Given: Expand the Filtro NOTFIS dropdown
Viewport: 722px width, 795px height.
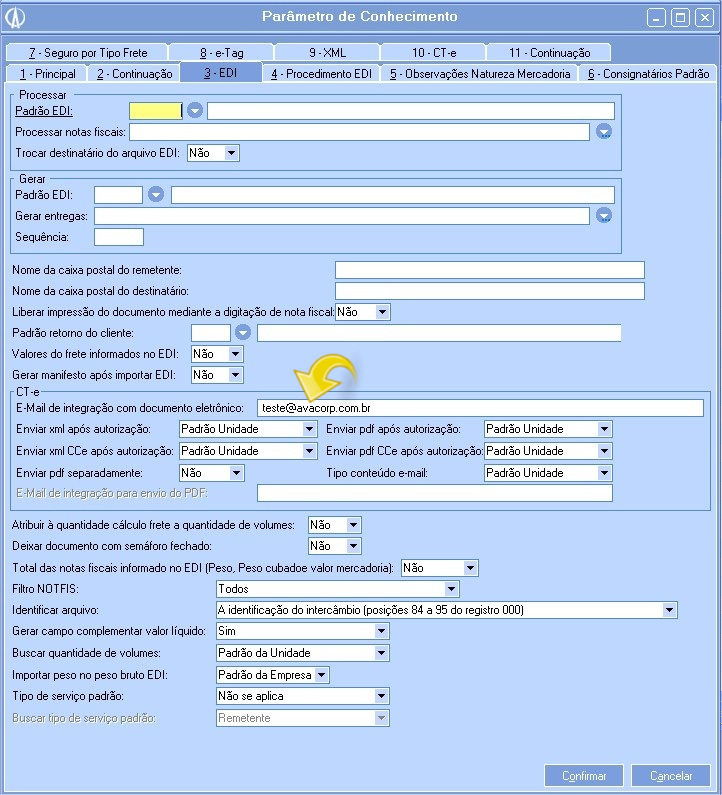Looking at the screenshot, I should (452, 590).
